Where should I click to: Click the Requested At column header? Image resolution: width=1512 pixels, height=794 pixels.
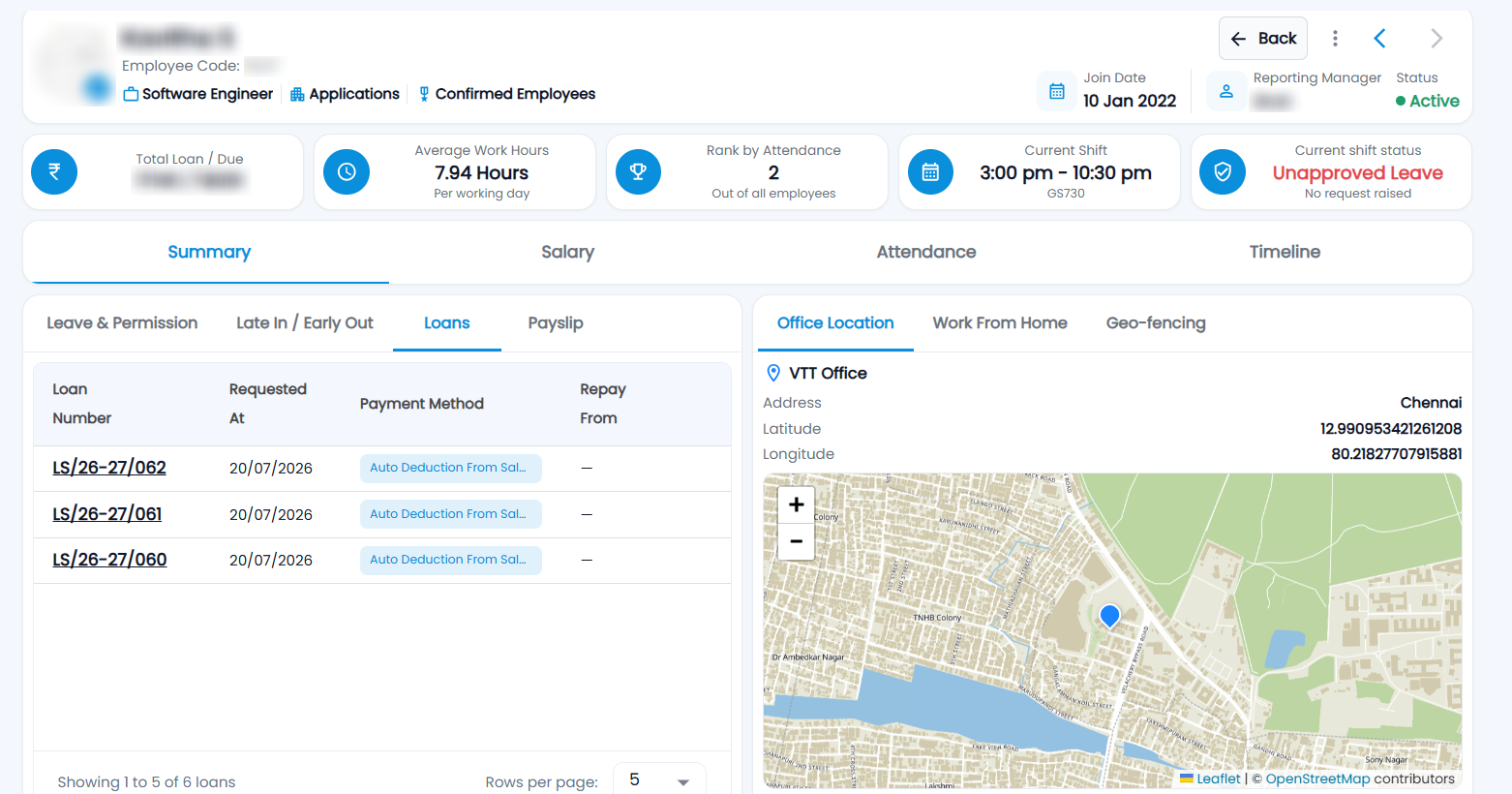[268, 404]
